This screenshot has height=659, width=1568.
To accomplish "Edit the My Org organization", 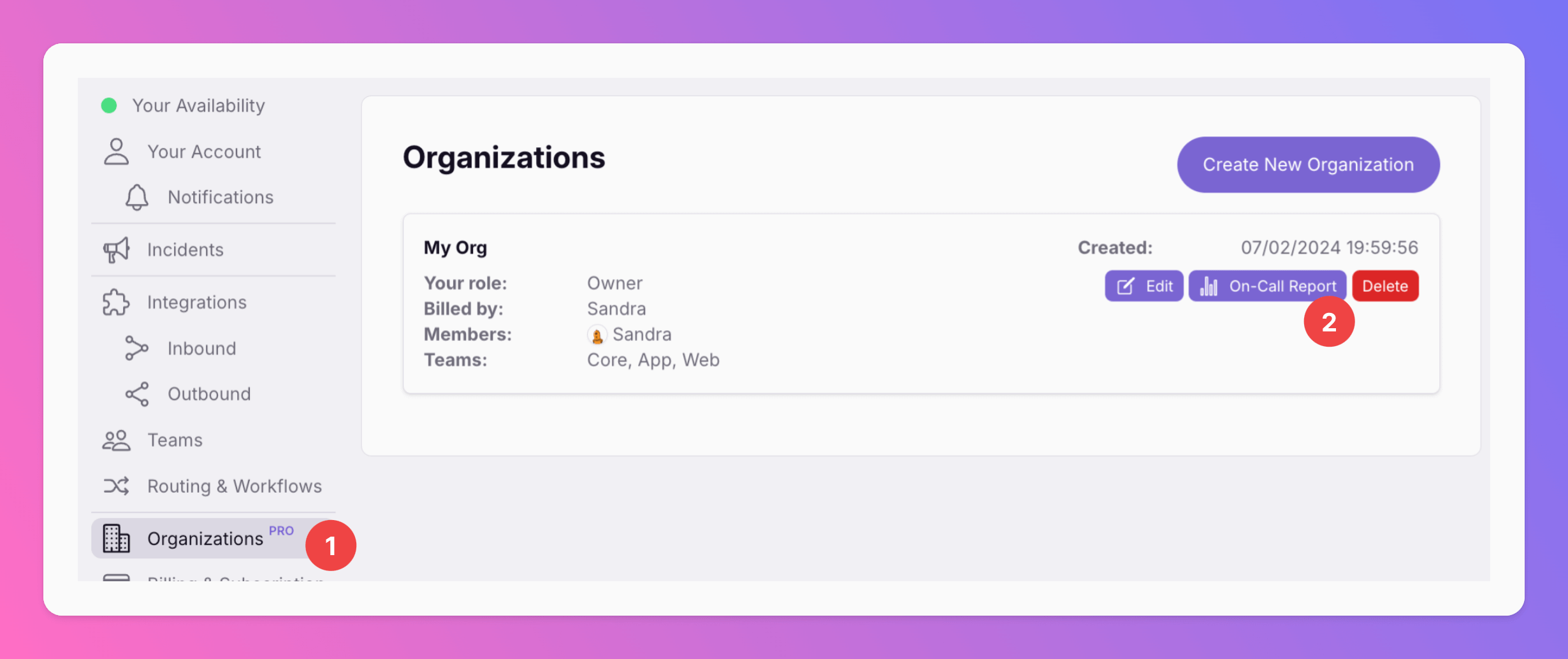I will (x=1144, y=286).
